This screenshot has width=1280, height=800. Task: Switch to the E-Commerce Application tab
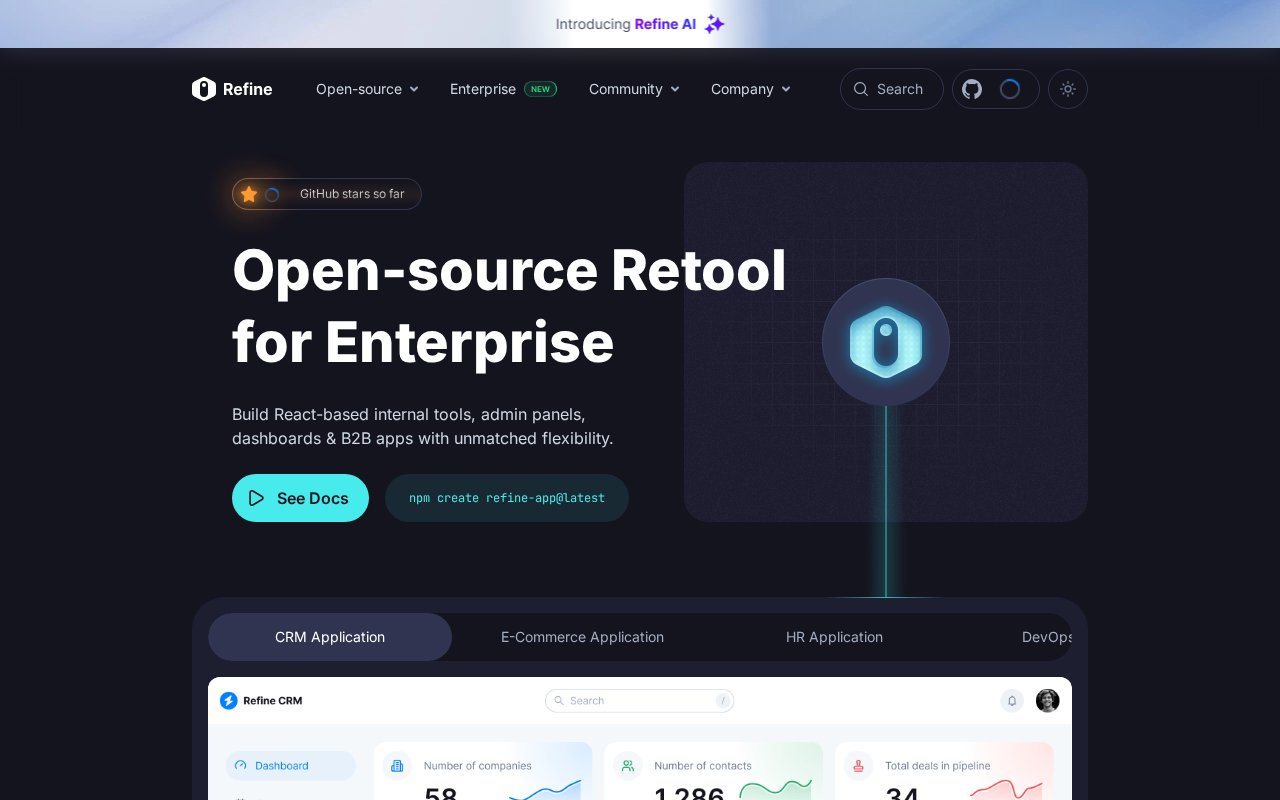[582, 637]
